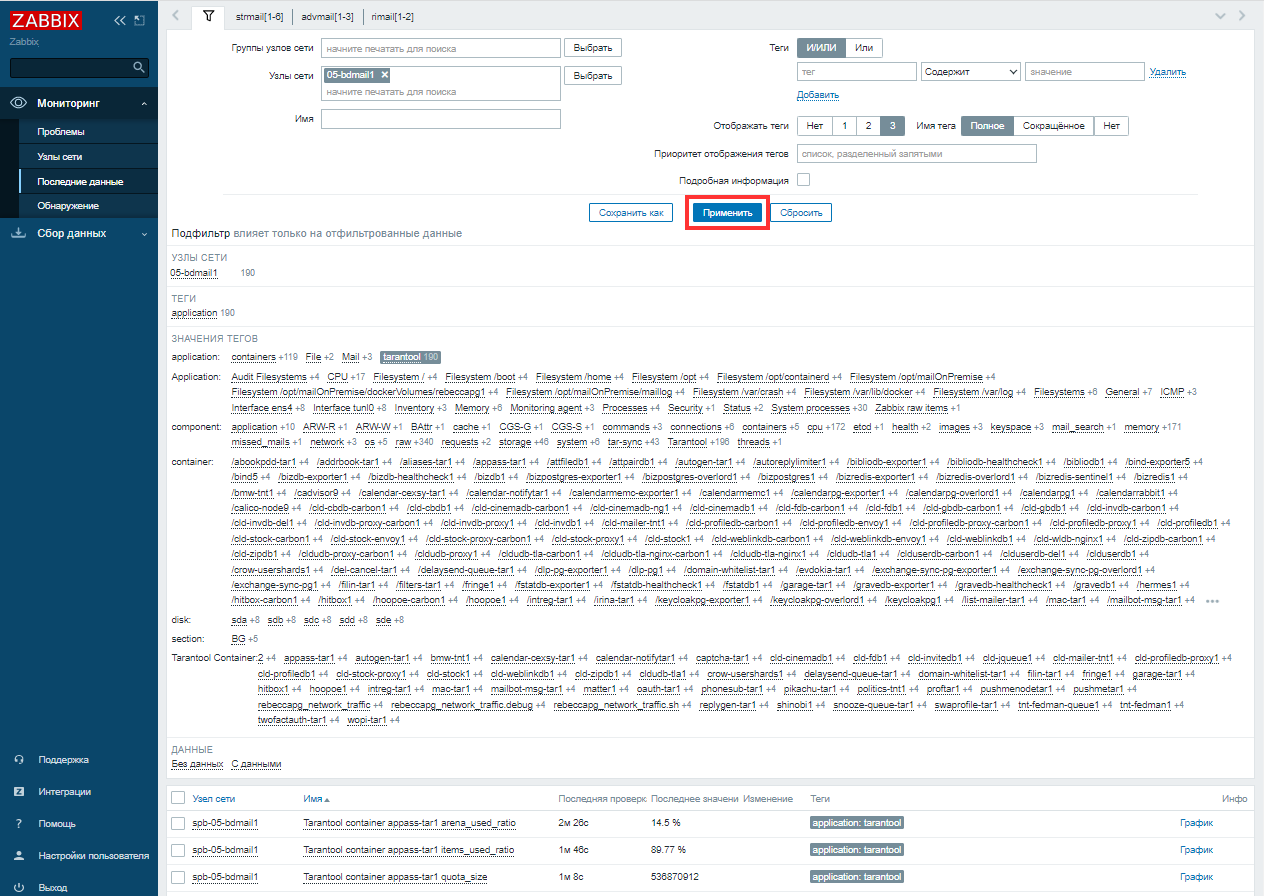Click the user settings person icon
This screenshot has height=896, width=1264.
(x=18, y=856)
